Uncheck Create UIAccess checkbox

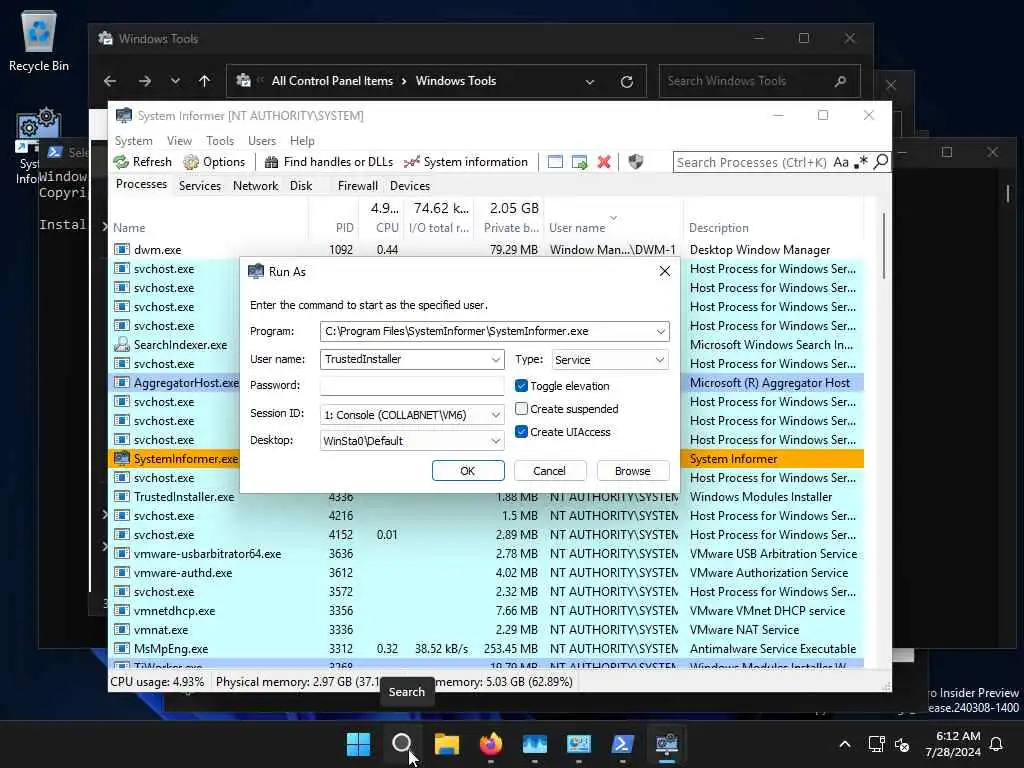tap(521, 432)
